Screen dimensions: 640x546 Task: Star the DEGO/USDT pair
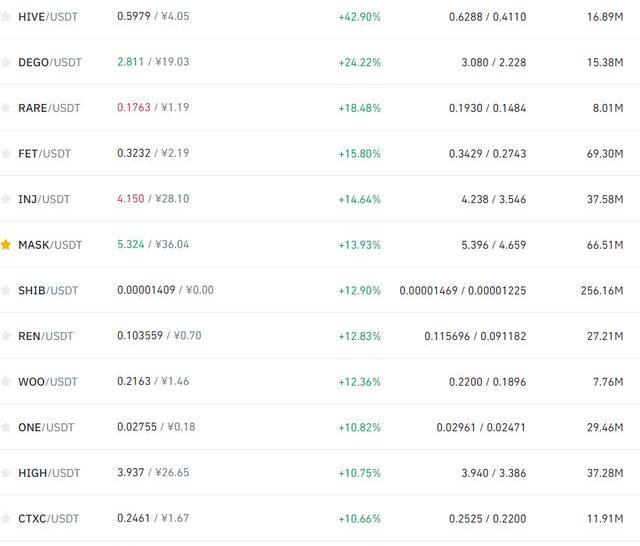(6, 62)
